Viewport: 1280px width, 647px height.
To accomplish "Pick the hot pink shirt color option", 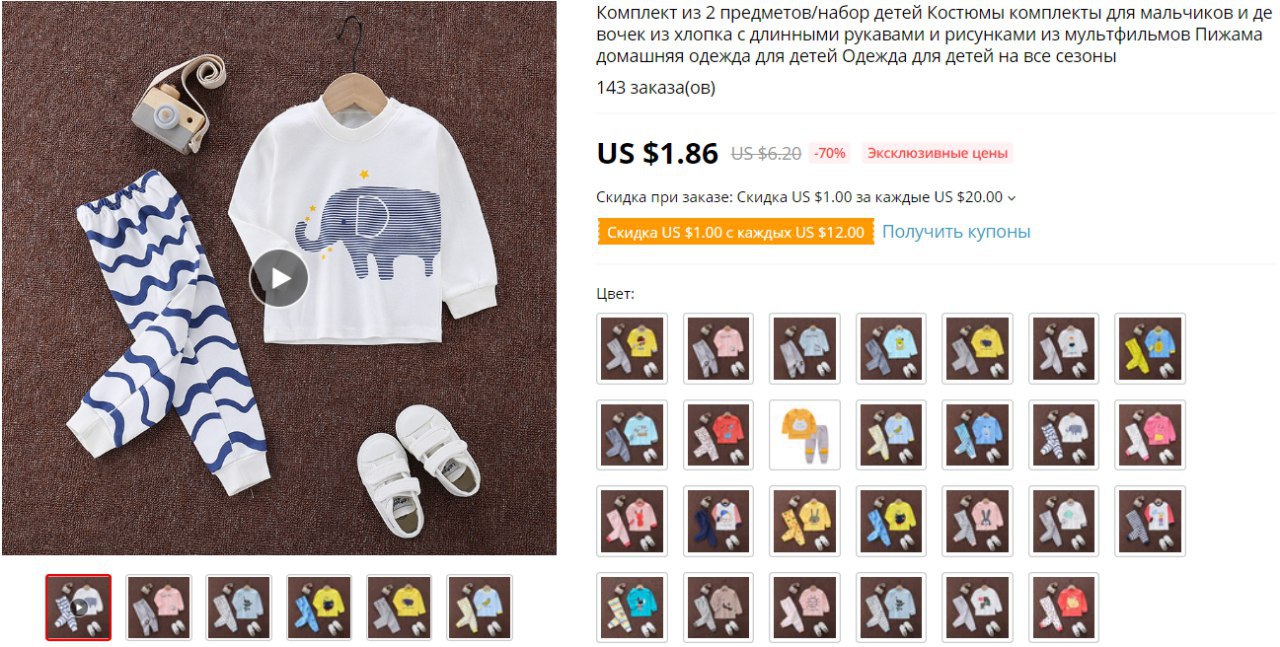I will tap(1151, 435).
